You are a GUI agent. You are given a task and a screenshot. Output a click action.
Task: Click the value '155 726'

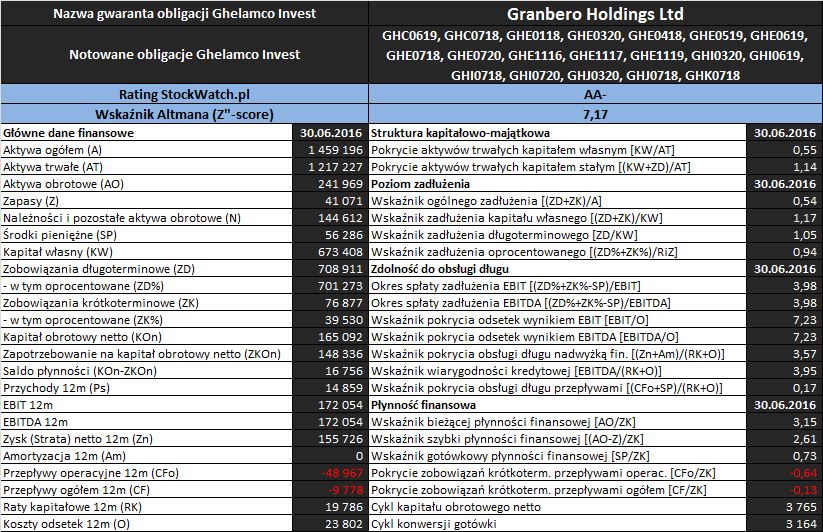point(340,439)
